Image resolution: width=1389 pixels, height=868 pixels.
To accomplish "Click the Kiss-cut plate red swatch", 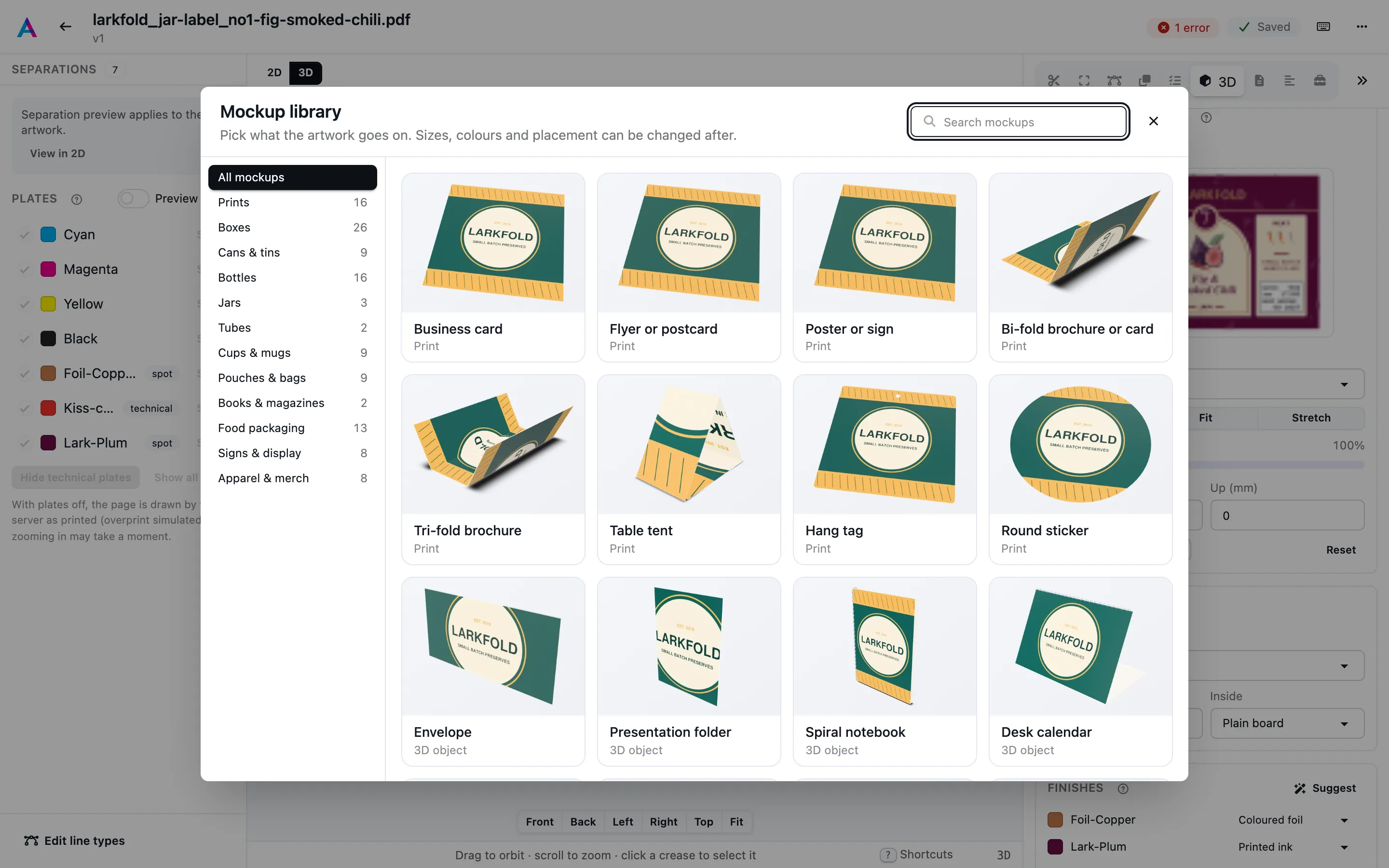I will [48, 408].
